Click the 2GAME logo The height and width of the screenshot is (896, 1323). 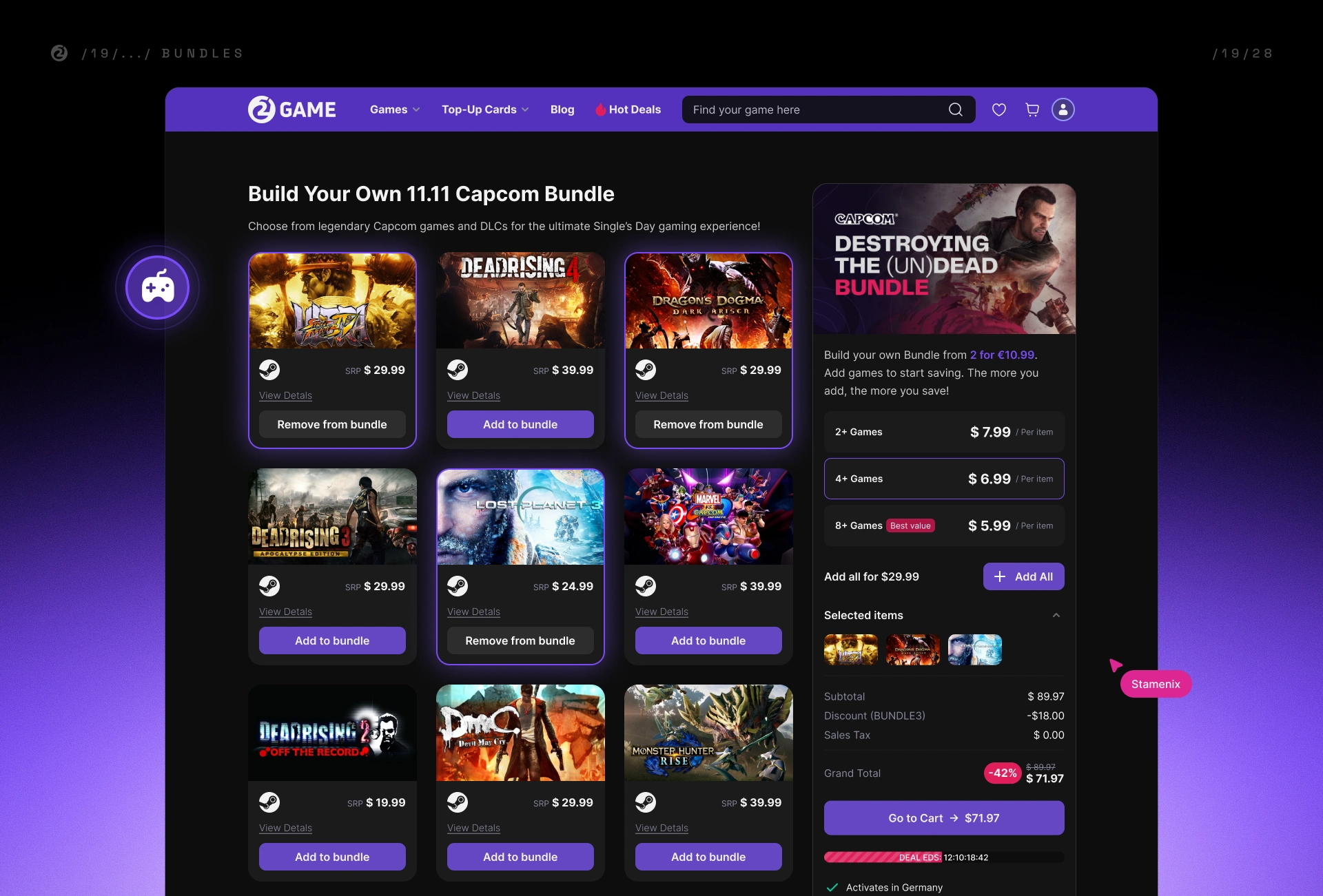tap(292, 110)
